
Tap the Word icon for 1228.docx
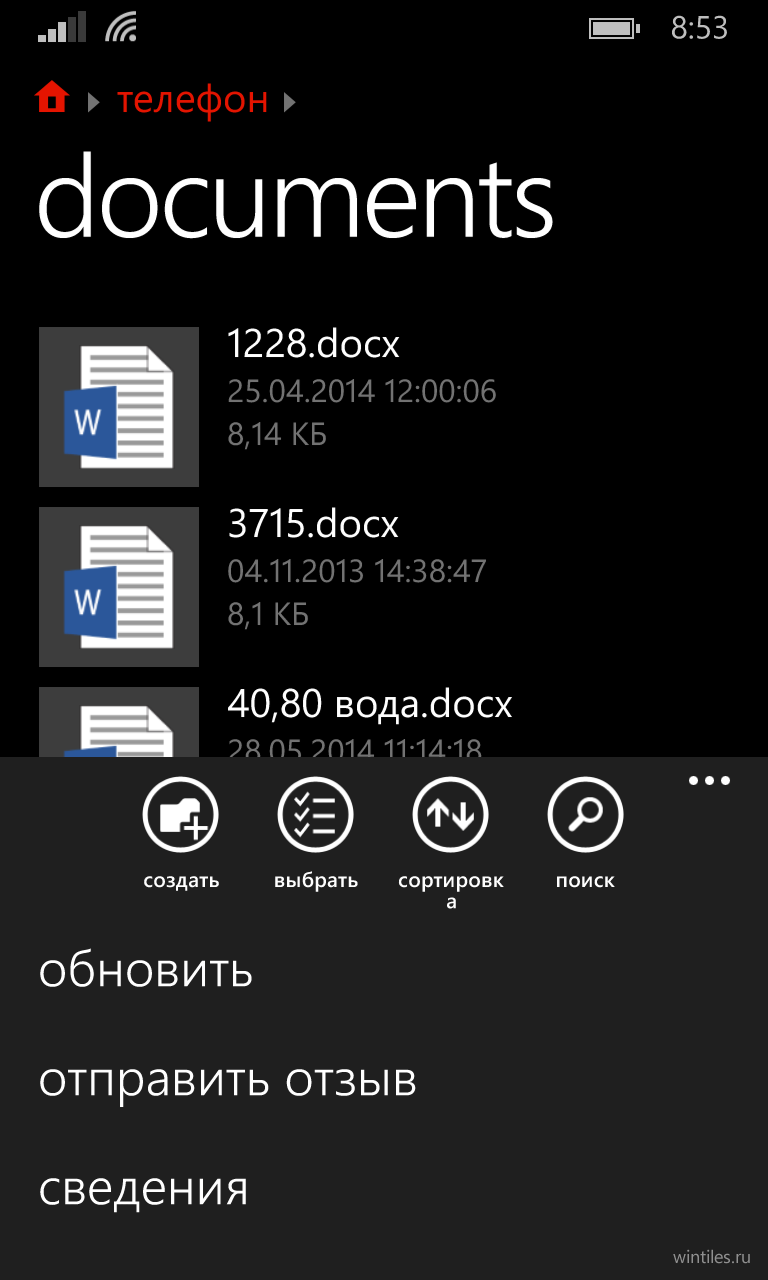pos(119,407)
